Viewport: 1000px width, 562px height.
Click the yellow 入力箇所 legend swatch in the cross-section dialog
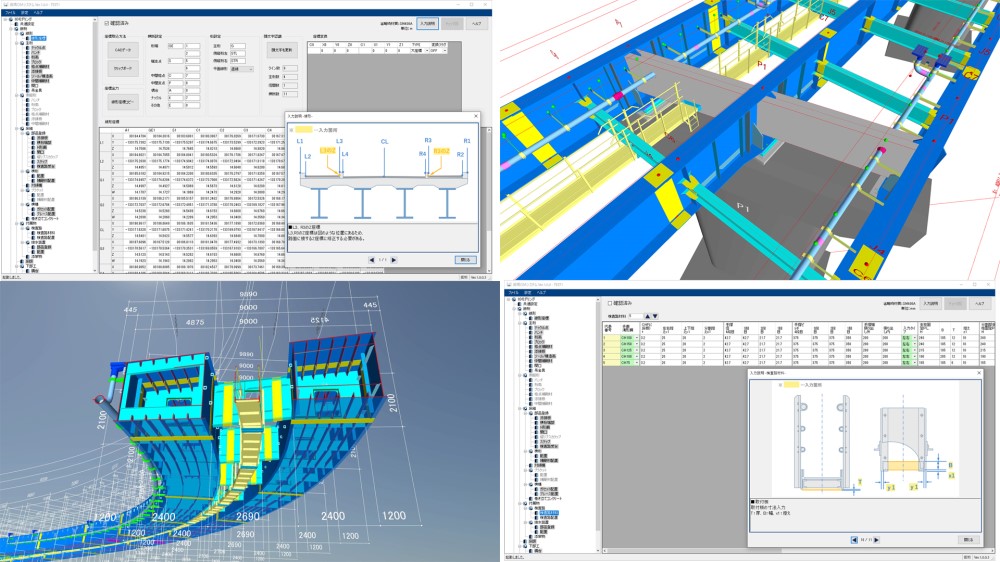(304, 129)
